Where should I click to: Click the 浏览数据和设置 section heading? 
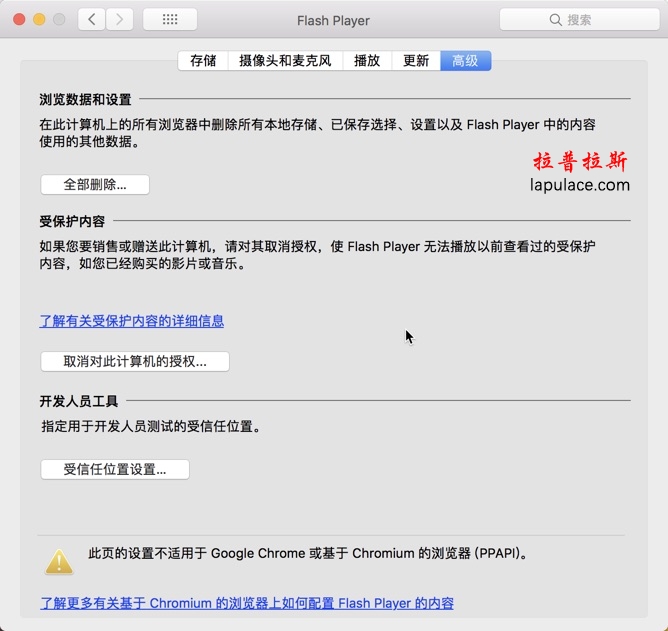pos(85,100)
